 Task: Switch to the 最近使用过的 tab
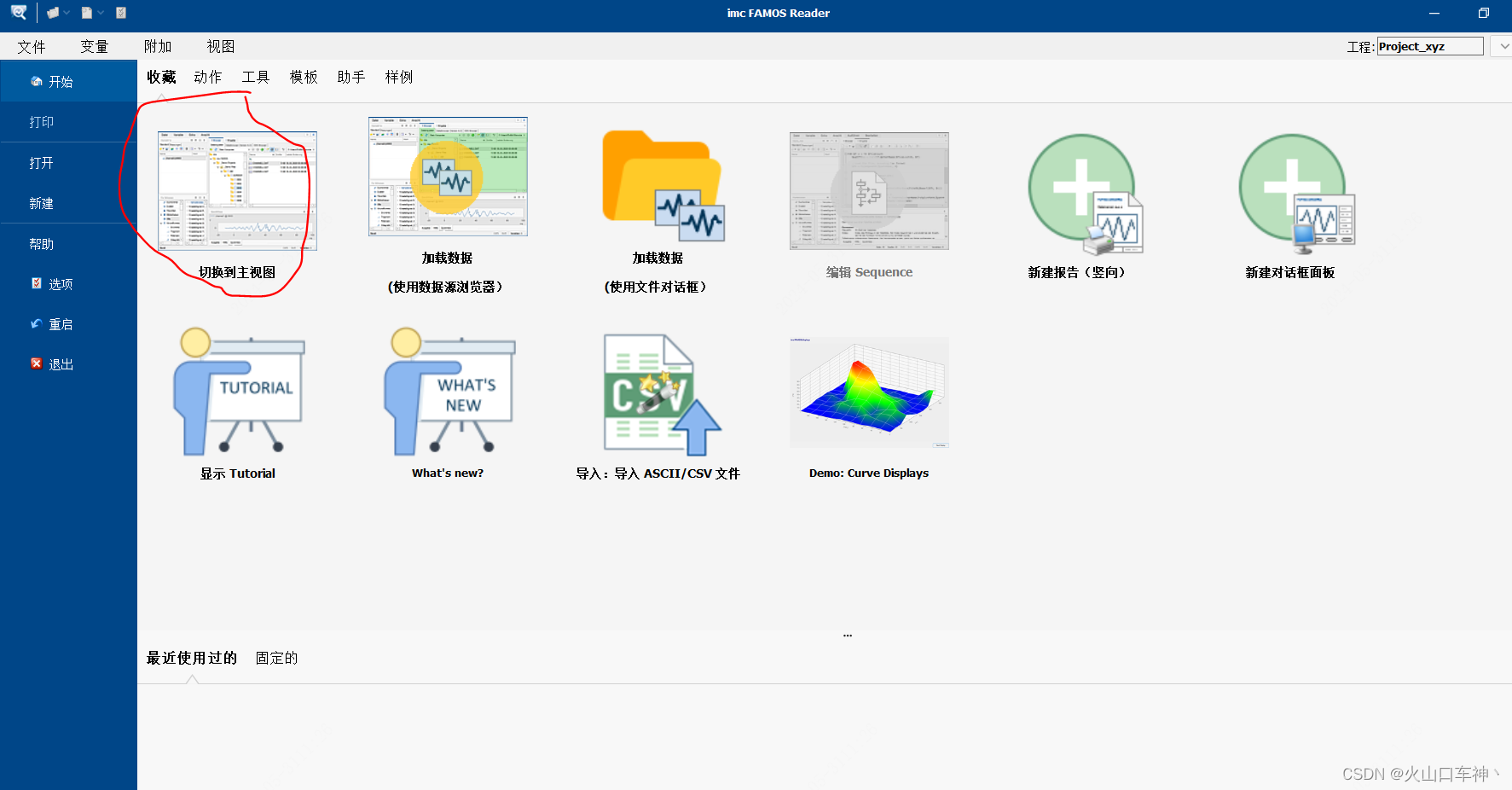coord(192,658)
